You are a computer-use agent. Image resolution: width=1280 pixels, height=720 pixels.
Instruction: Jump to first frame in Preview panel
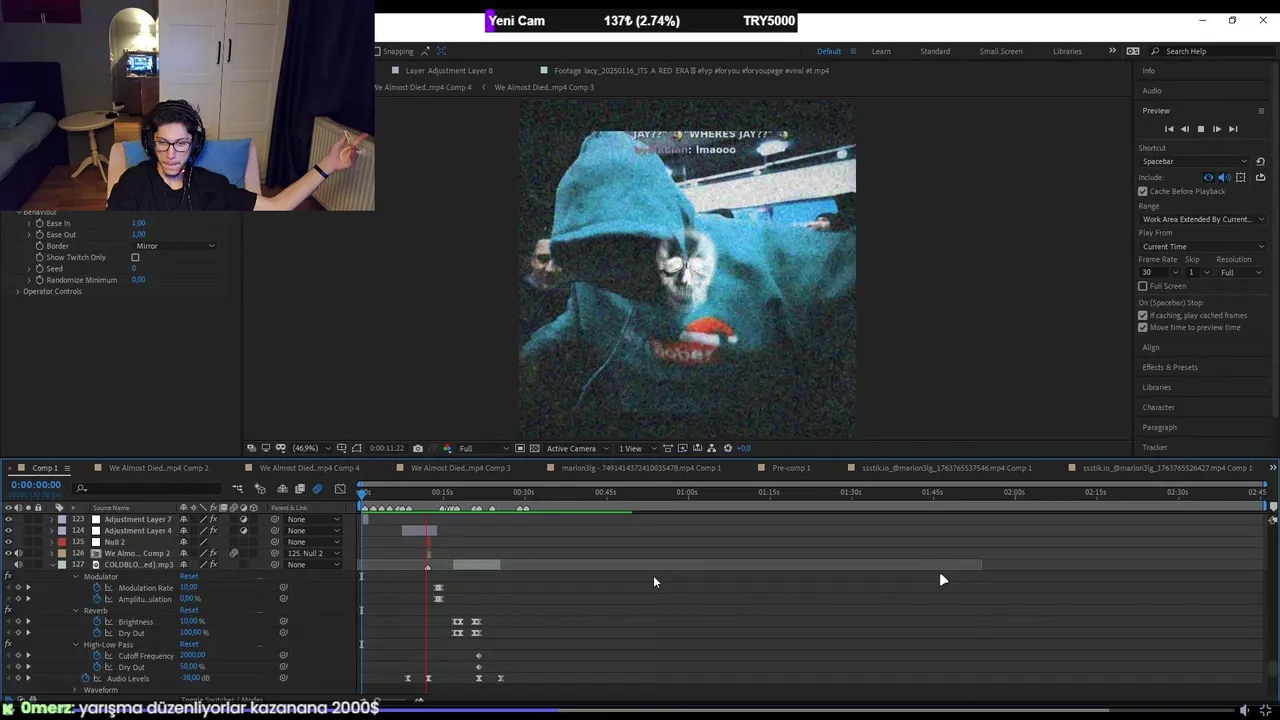coord(1169,129)
